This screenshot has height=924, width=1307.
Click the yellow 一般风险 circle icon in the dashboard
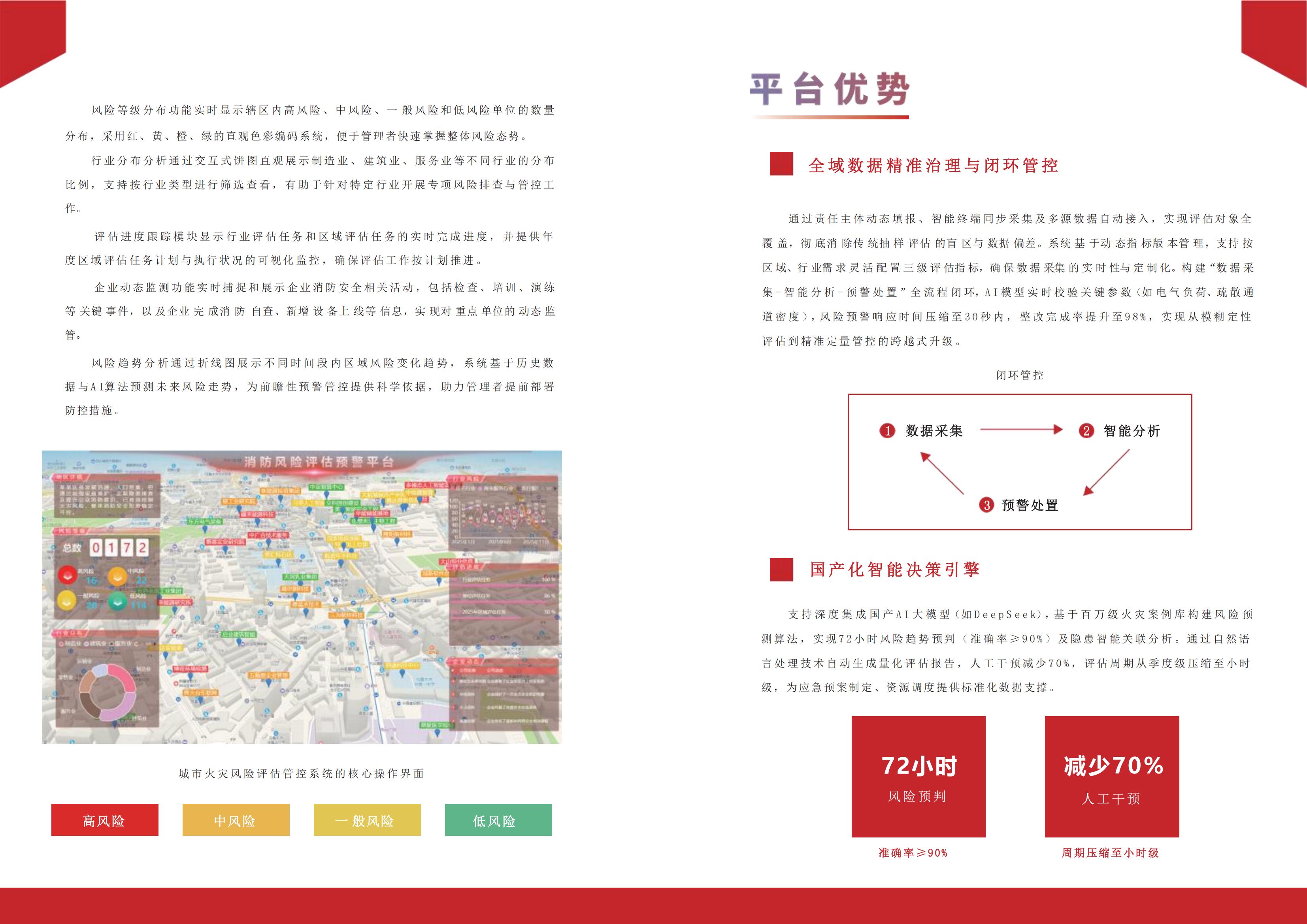[67, 601]
